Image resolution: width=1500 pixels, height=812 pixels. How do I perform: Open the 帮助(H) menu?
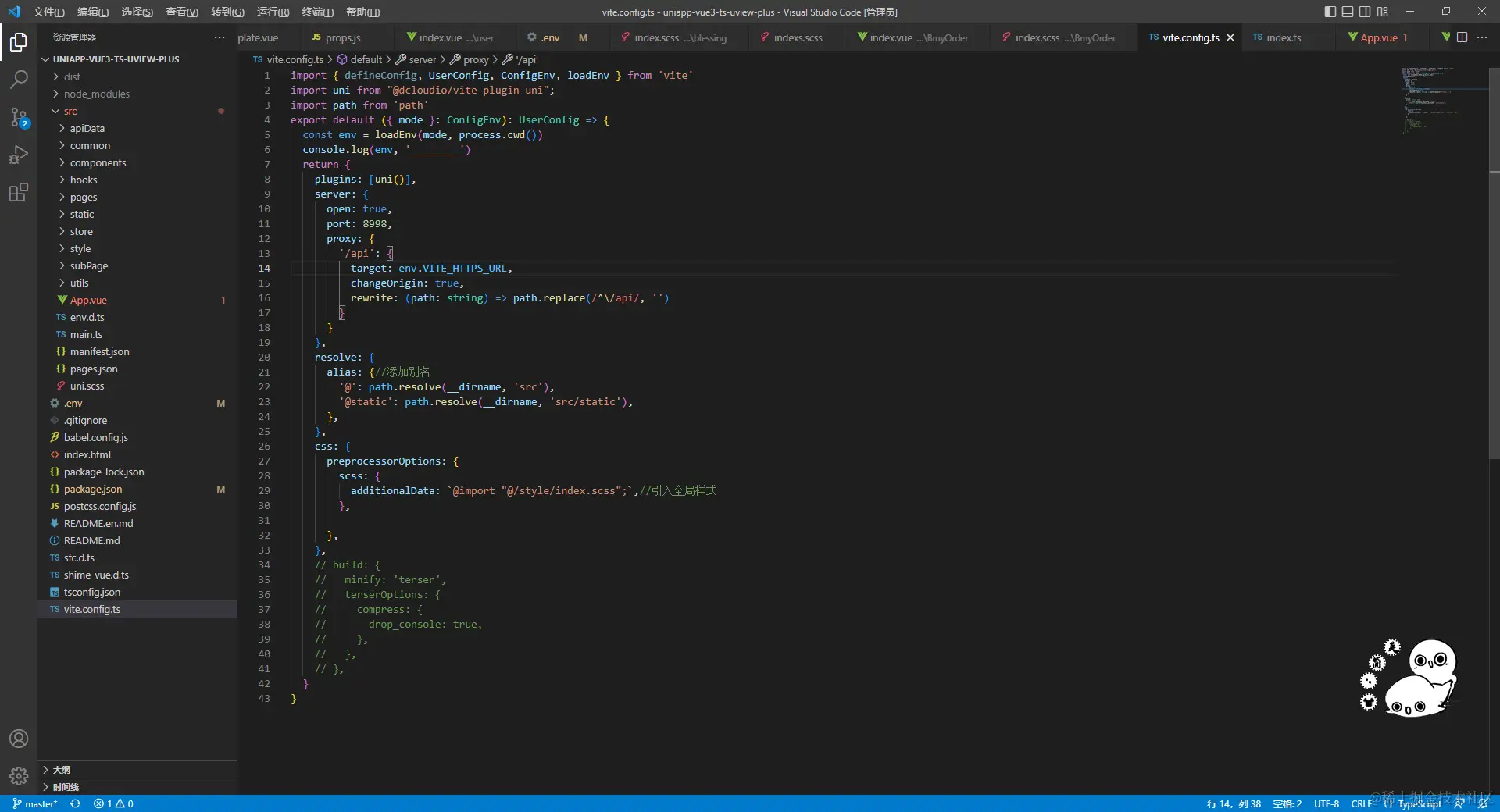[x=362, y=12]
